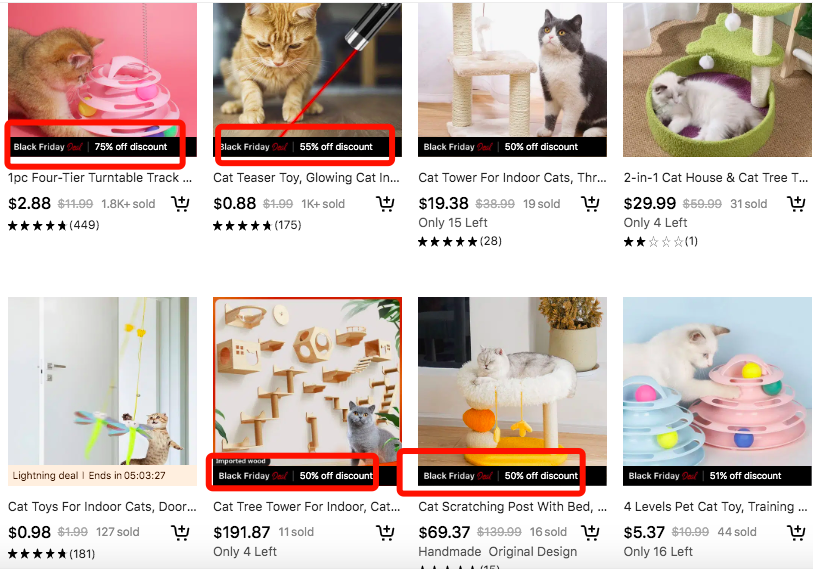This screenshot has width=813, height=569.
Task: Add the $19.38 Cat Tower to cart
Action: [x=591, y=203]
